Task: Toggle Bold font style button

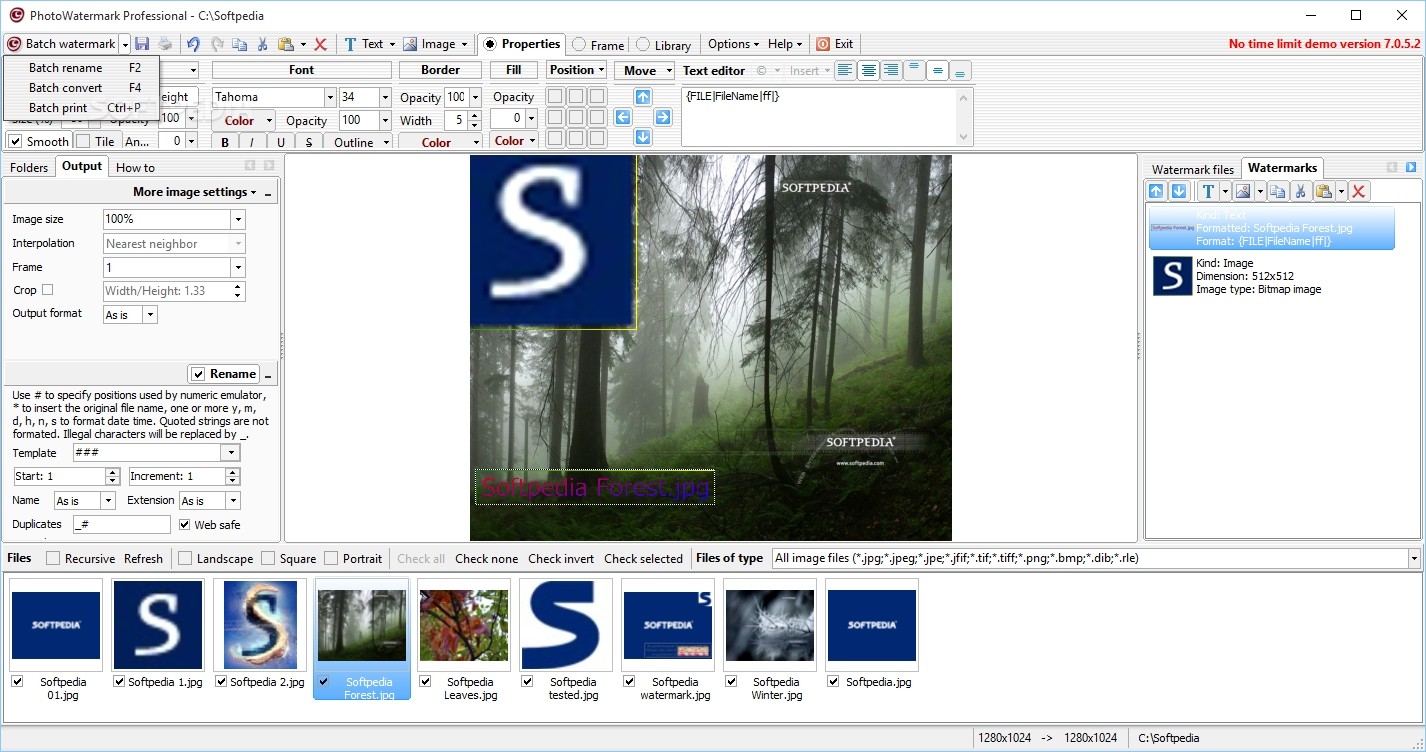Action: (x=226, y=142)
